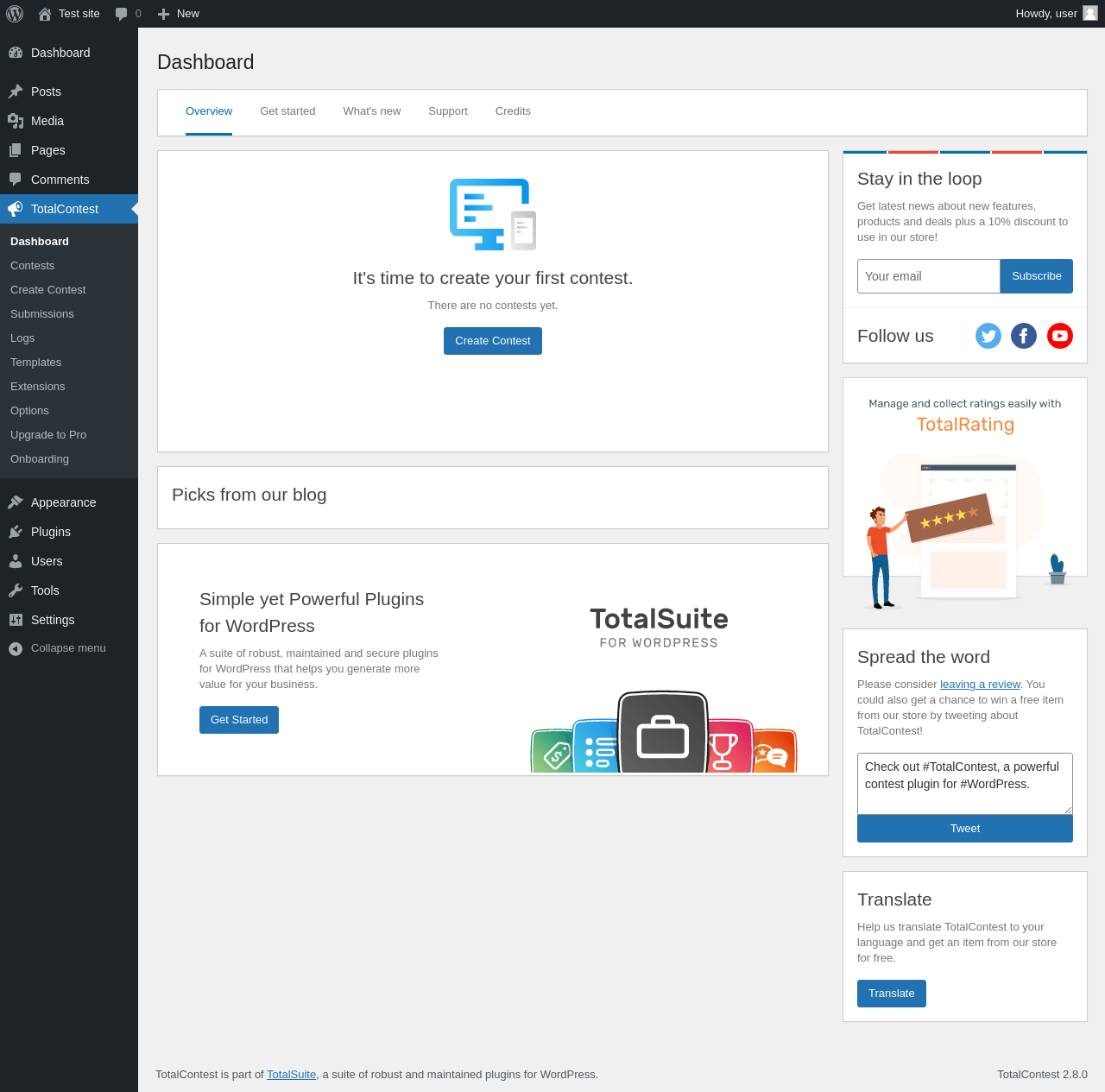Screen dimensions: 1105x1092
Task: Click the Tweet button
Action: pos(965,829)
